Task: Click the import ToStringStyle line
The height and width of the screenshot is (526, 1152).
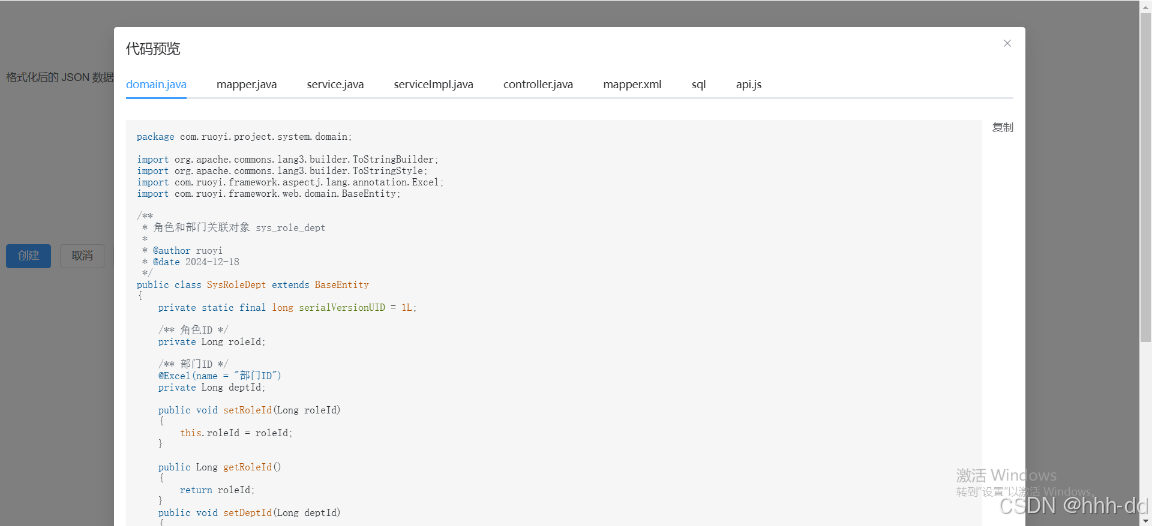Action: pos(282,170)
